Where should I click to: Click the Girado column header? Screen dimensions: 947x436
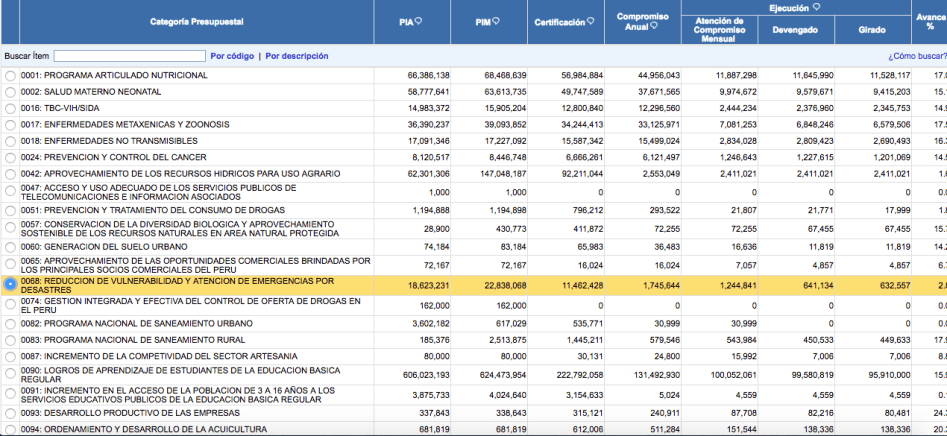point(871,30)
